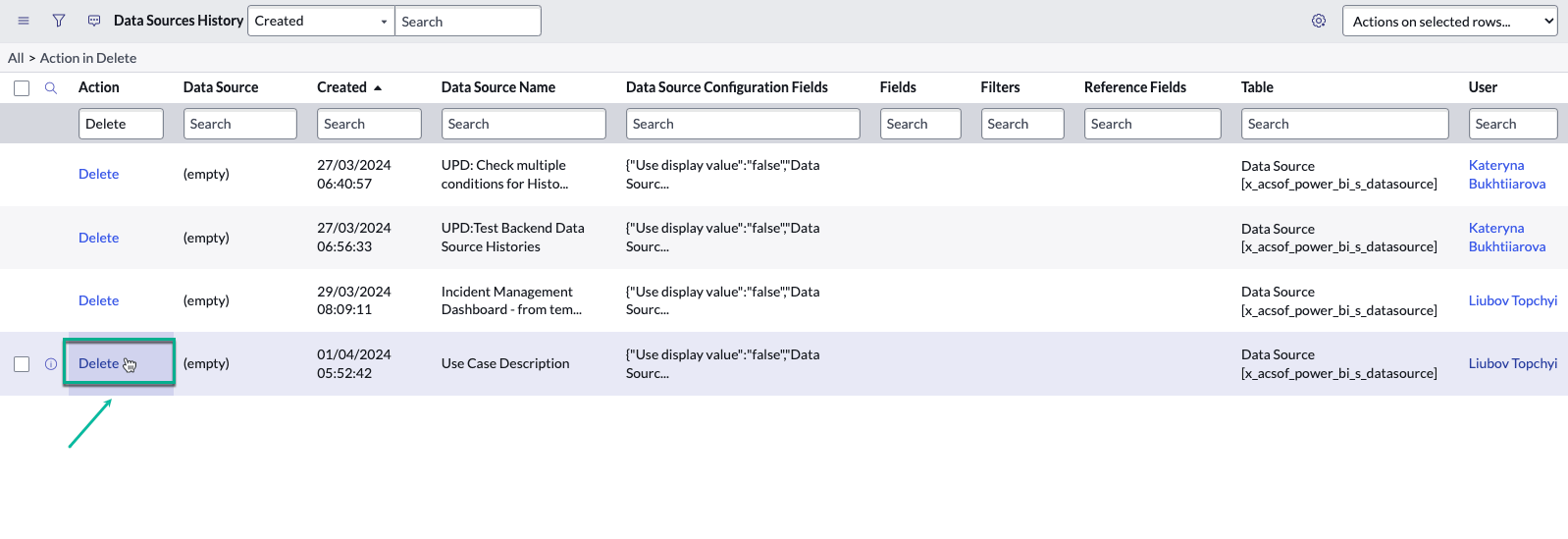
Task: Open the Created search field dropdown
Action: [321, 21]
